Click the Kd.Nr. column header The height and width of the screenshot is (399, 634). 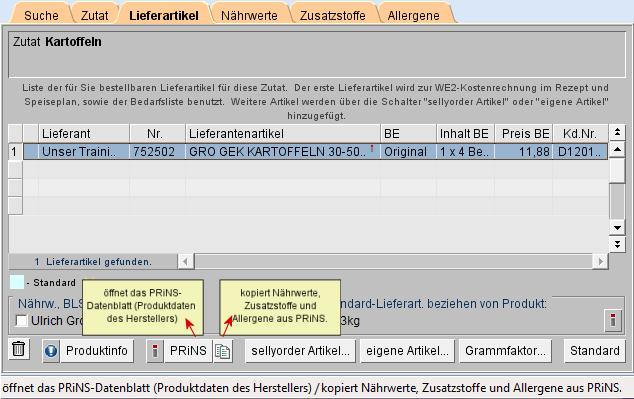(580, 133)
